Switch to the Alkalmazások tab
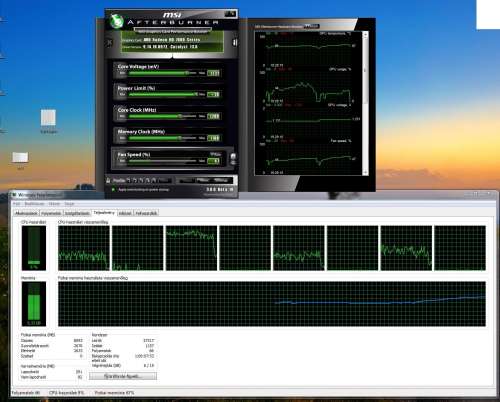 coord(26,213)
